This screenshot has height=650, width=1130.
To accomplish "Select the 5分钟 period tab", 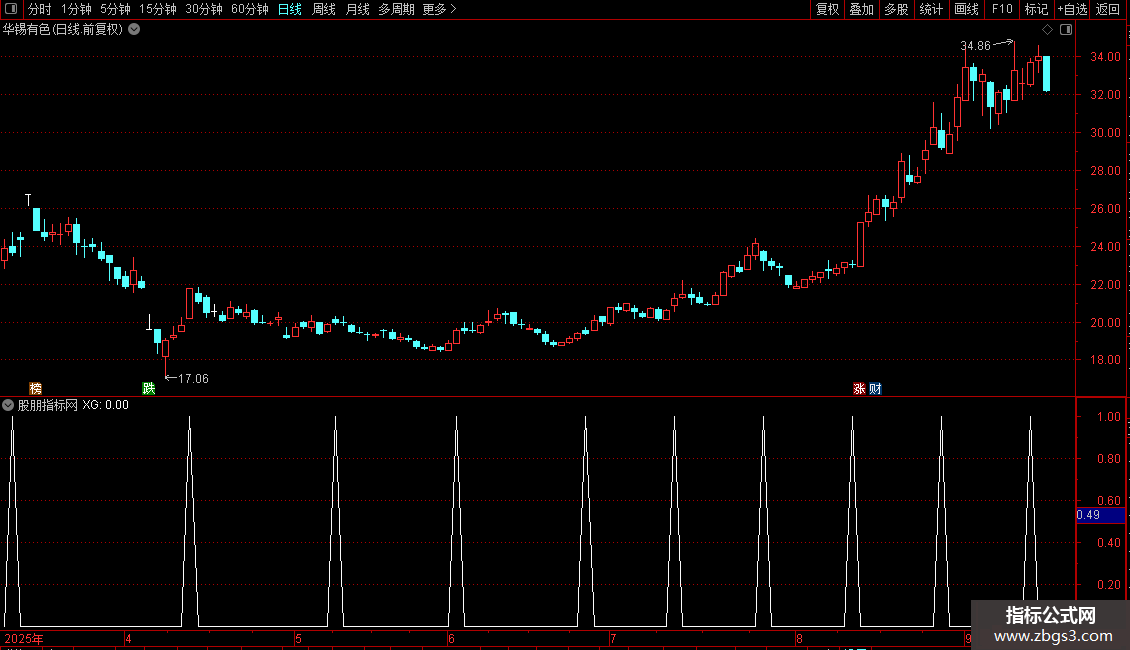I will pos(115,9).
